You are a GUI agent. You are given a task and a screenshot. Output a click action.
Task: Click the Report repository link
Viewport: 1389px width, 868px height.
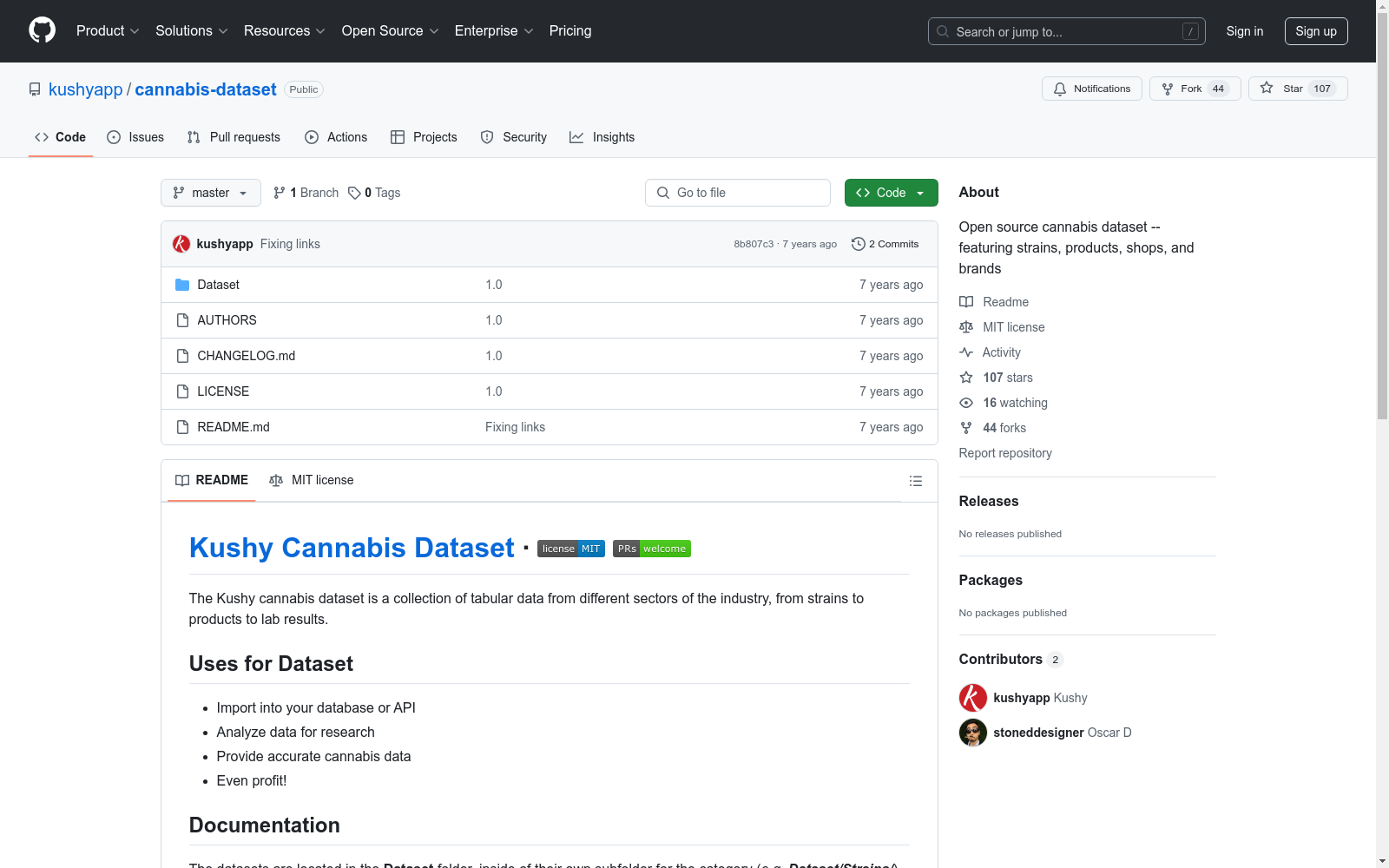[x=1005, y=453]
